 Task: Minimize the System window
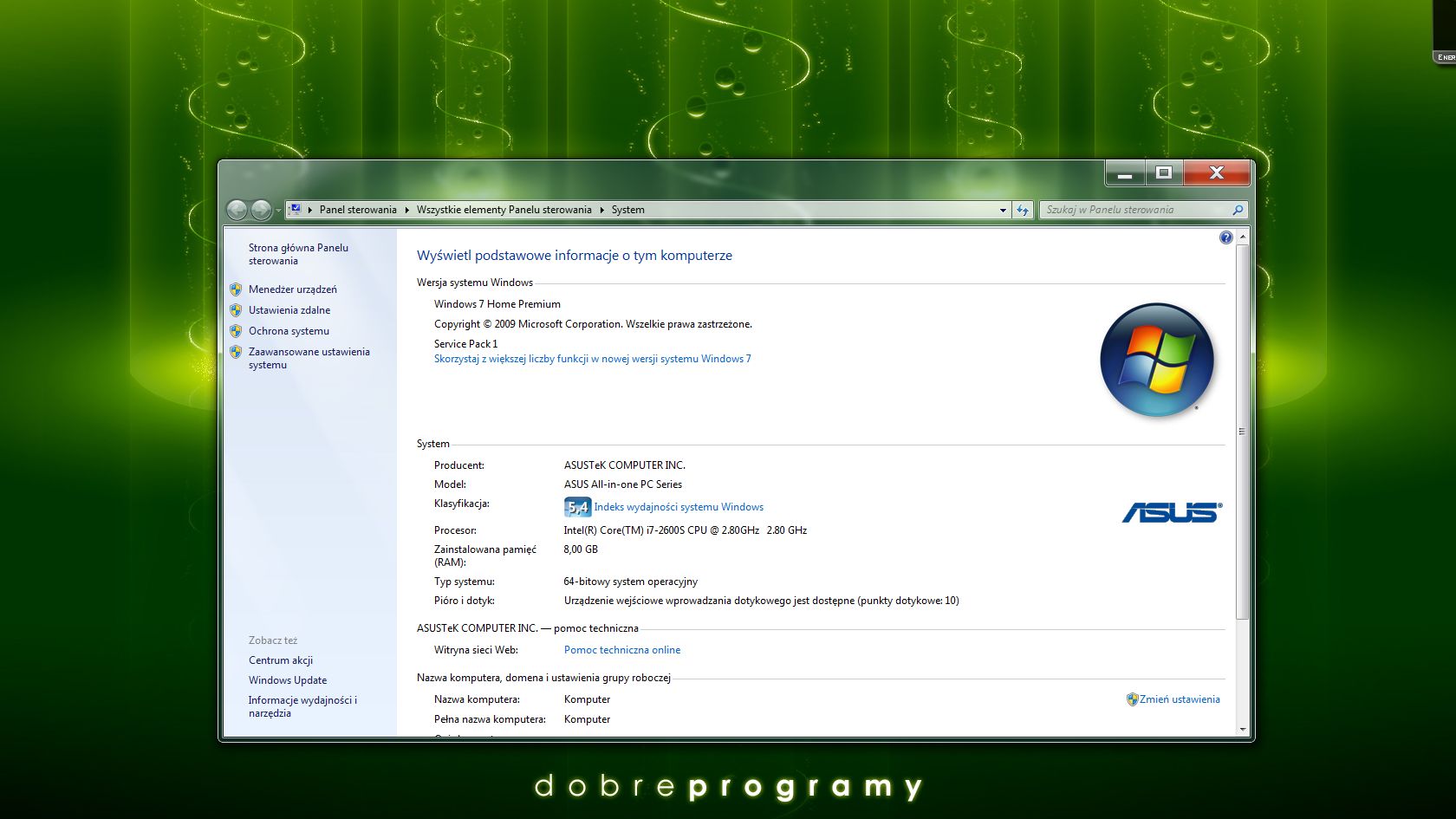(1125, 173)
